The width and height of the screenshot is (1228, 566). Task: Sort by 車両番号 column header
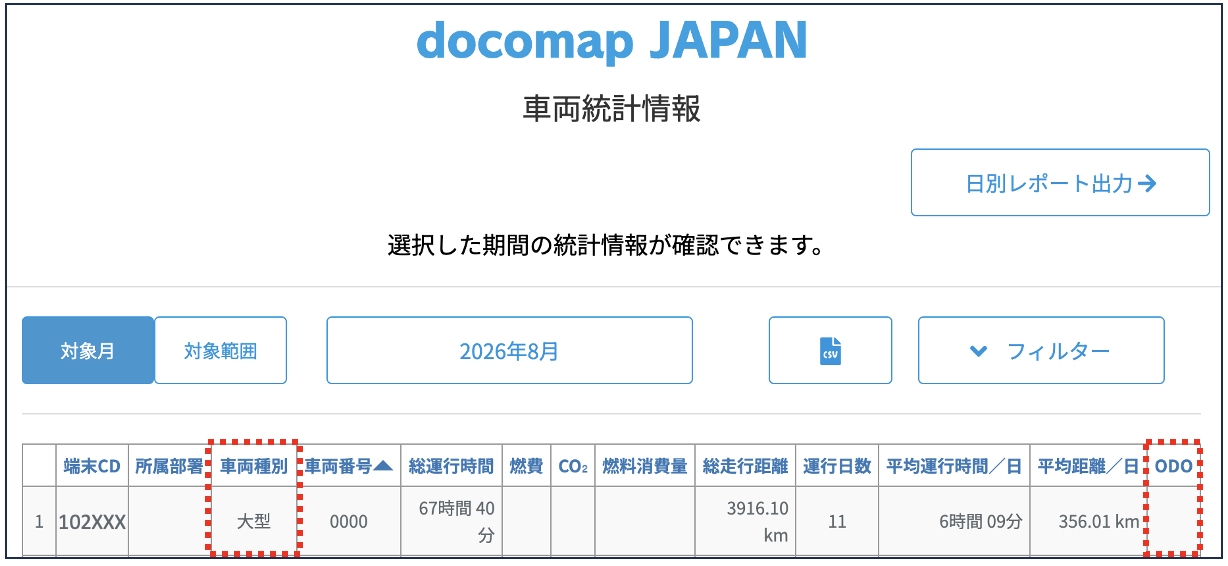coord(349,466)
